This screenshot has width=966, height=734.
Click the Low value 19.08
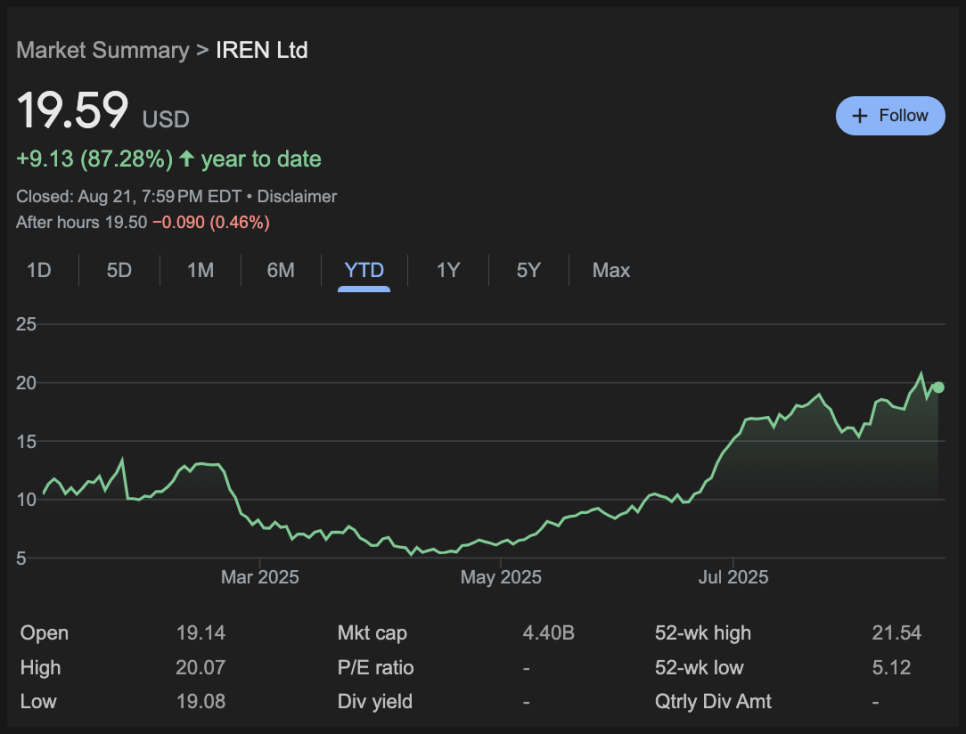click(201, 701)
